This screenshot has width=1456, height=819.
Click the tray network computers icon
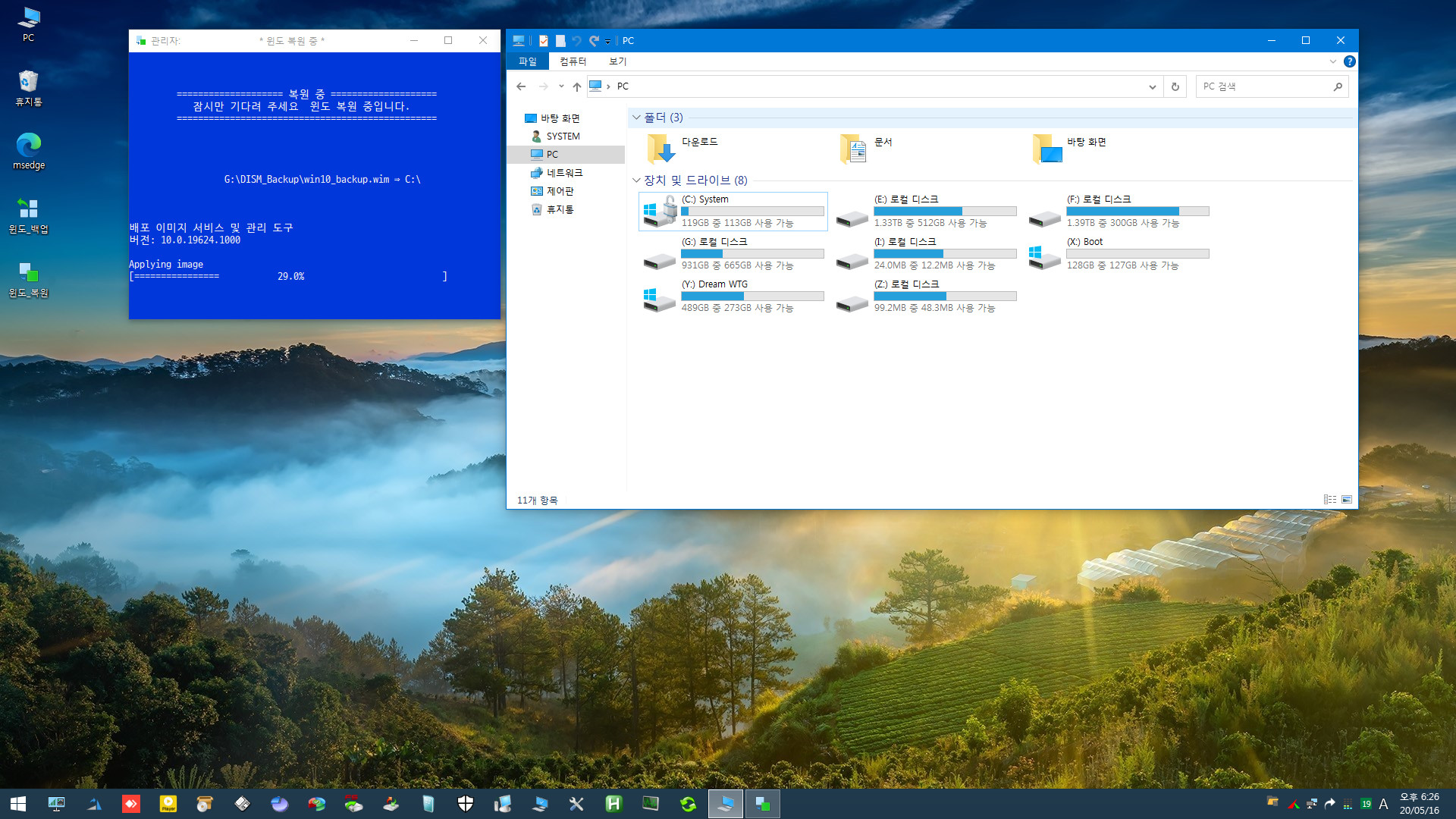coord(1312,804)
